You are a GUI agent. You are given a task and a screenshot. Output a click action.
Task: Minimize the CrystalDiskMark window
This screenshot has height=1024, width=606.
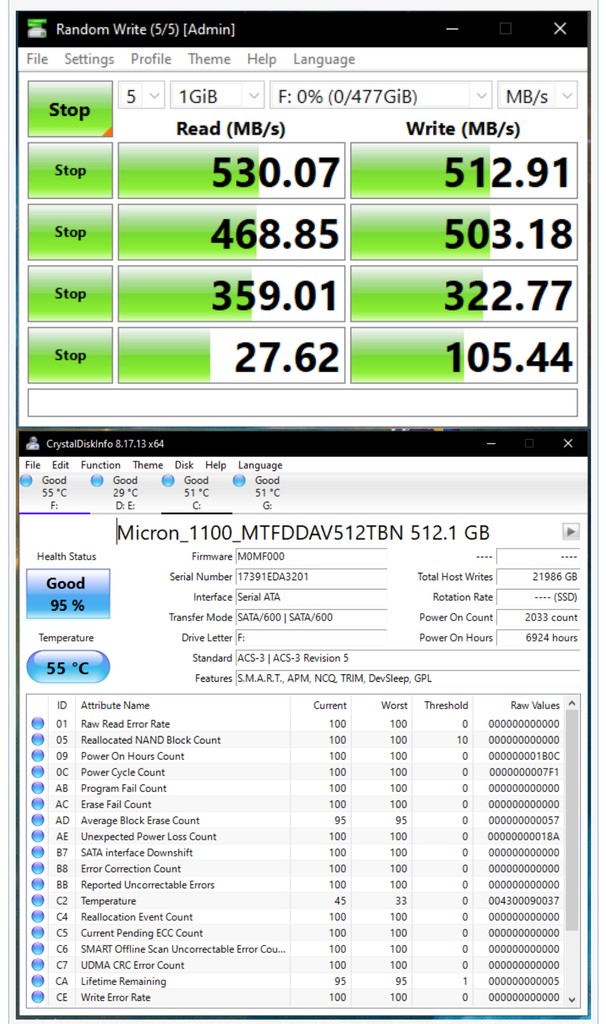[452, 29]
